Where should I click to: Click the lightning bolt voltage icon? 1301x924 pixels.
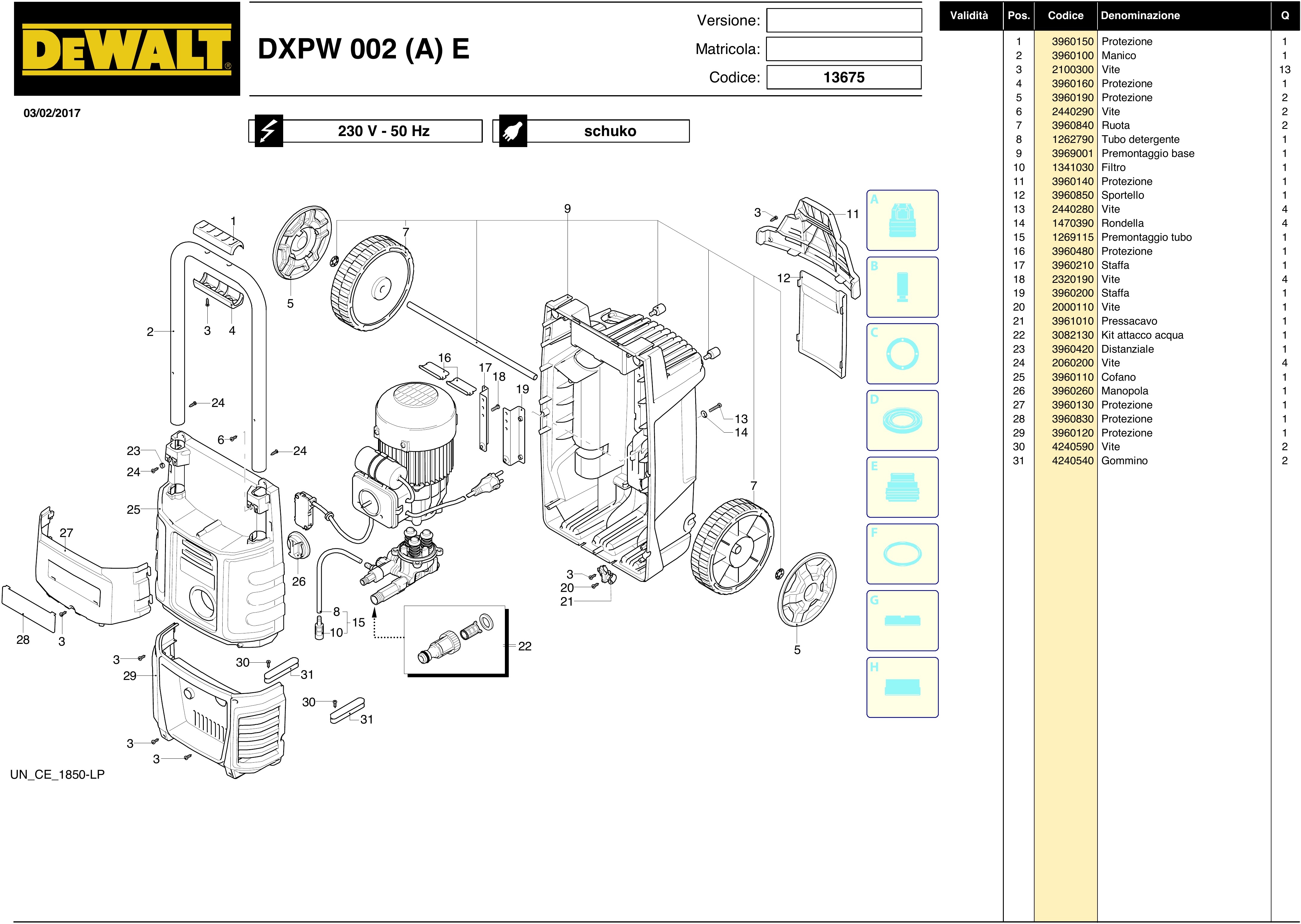pyautogui.click(x=268, y=131)
